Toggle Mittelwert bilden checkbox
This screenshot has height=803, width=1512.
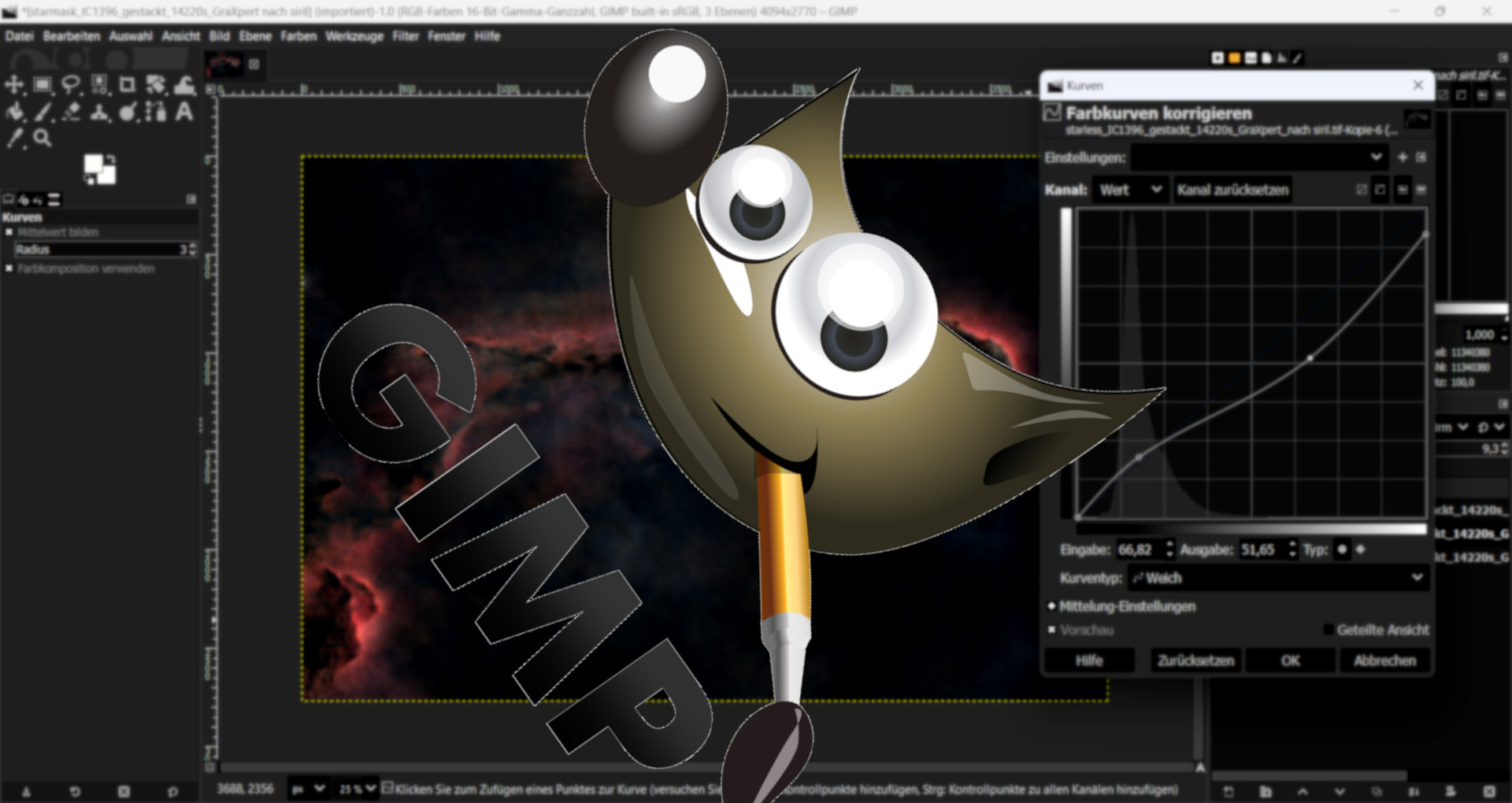tap(9, 232)
